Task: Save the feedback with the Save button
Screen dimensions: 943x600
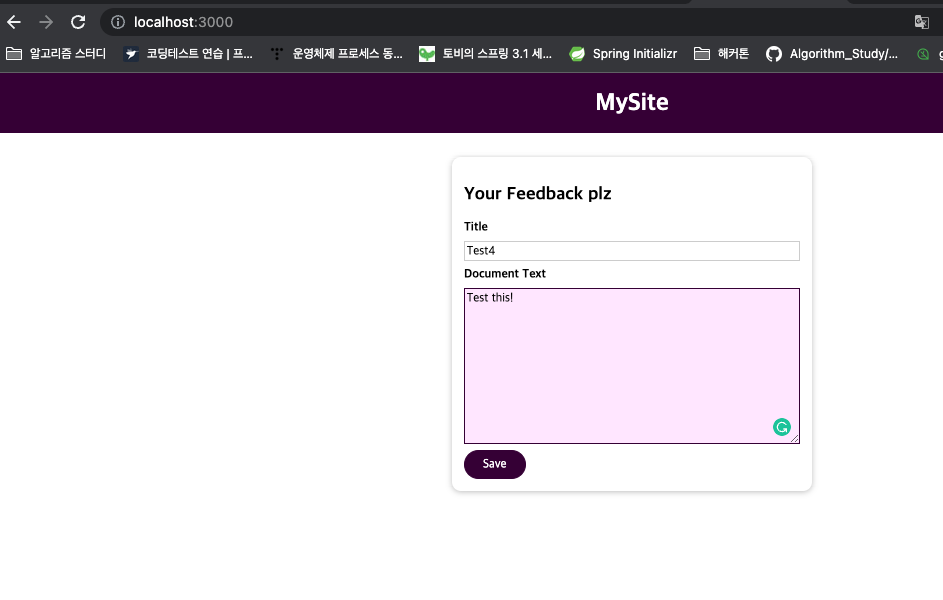Action: [494, 464]
